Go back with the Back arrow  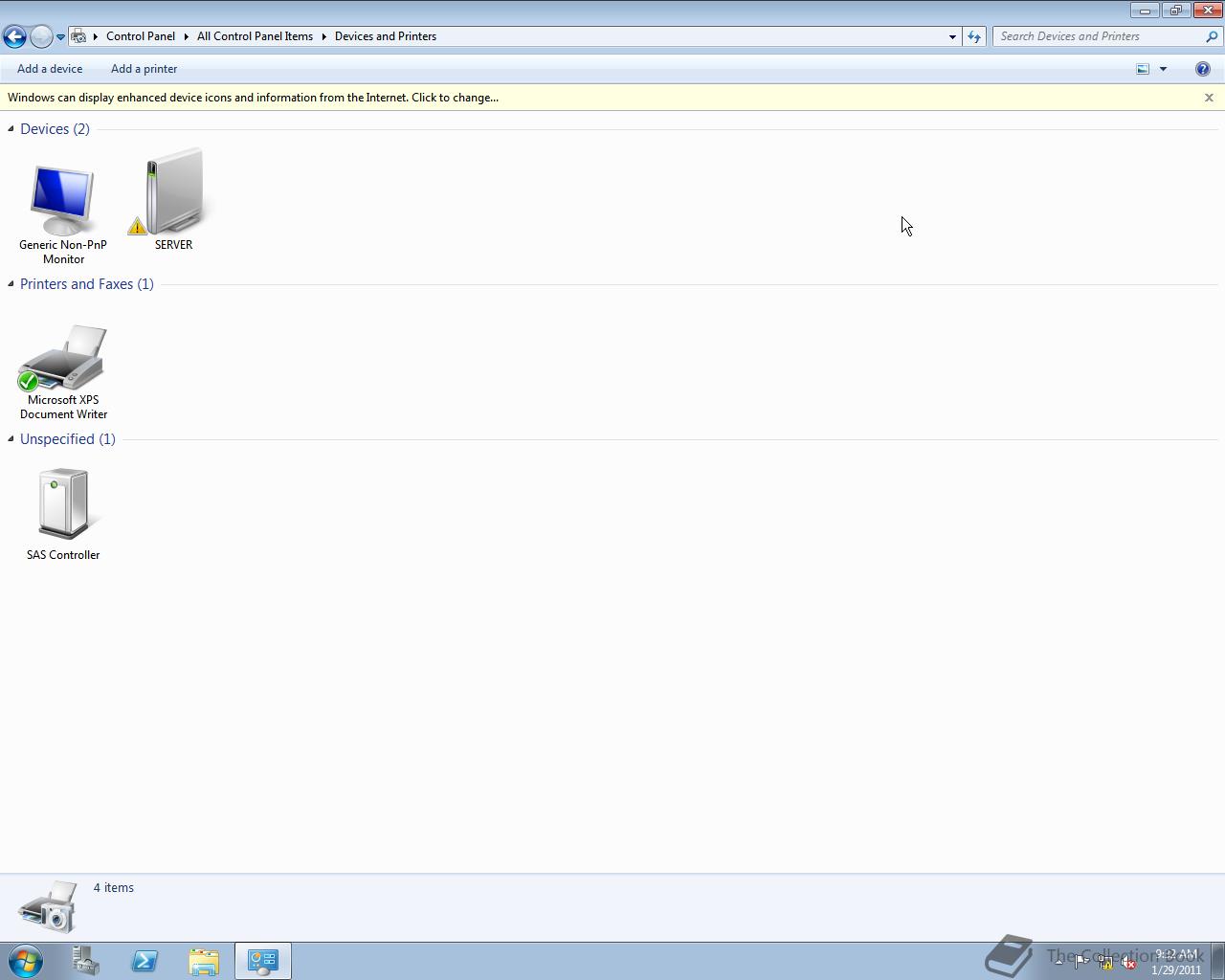click(14, 36)
